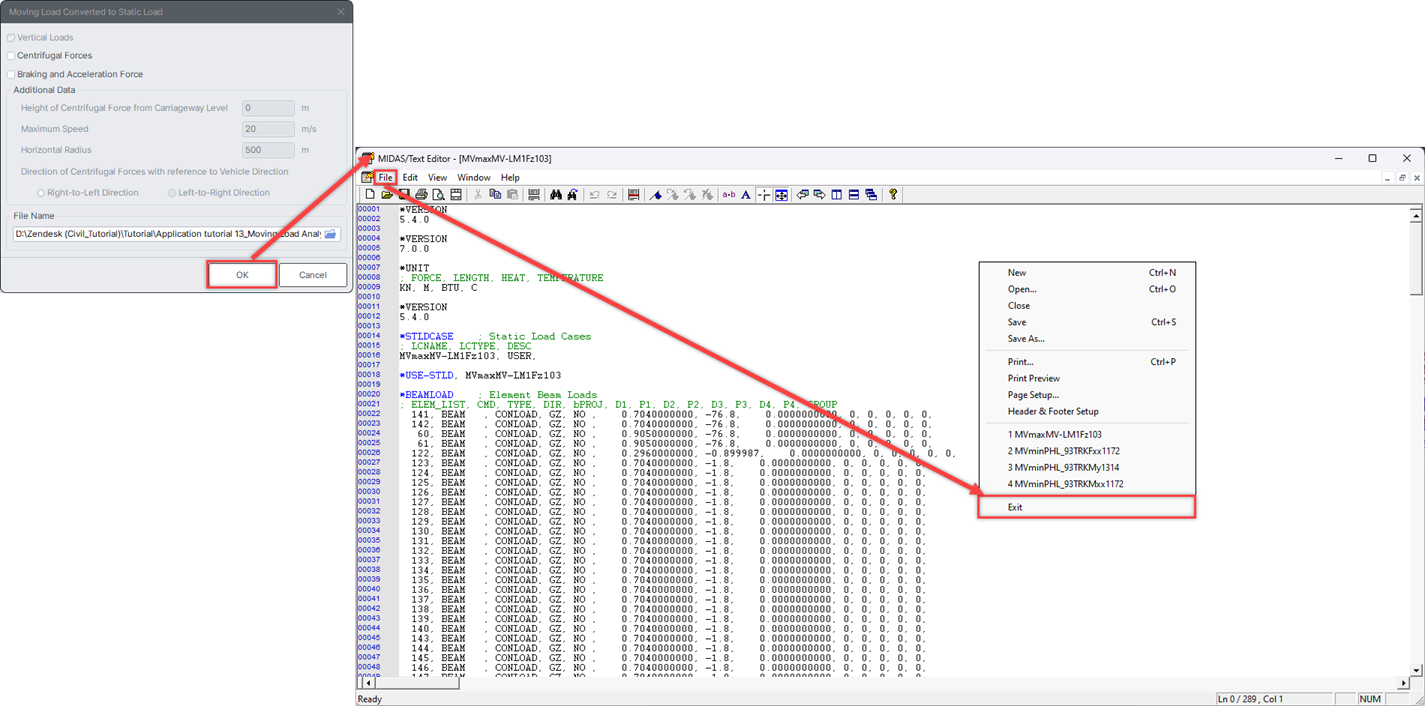Choose Close from the File menu
The height and width of the screenshot is (706, 1425).
1086,306
